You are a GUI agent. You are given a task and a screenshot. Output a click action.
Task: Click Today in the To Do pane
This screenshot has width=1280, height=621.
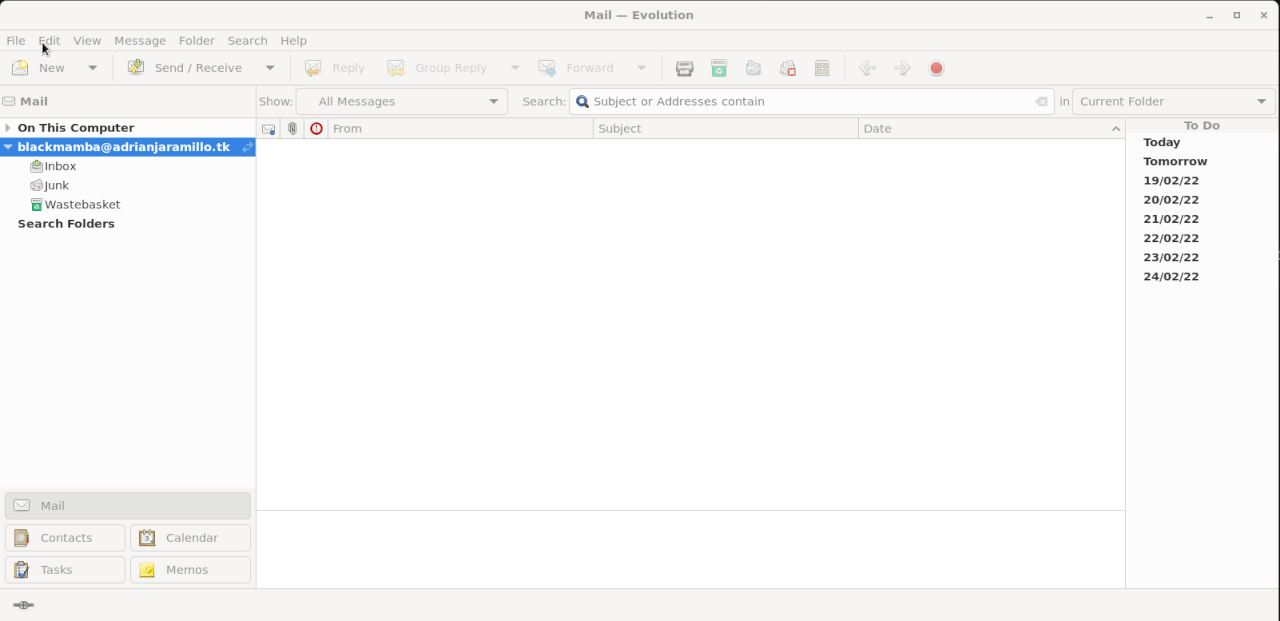(x=1162, y=142)
